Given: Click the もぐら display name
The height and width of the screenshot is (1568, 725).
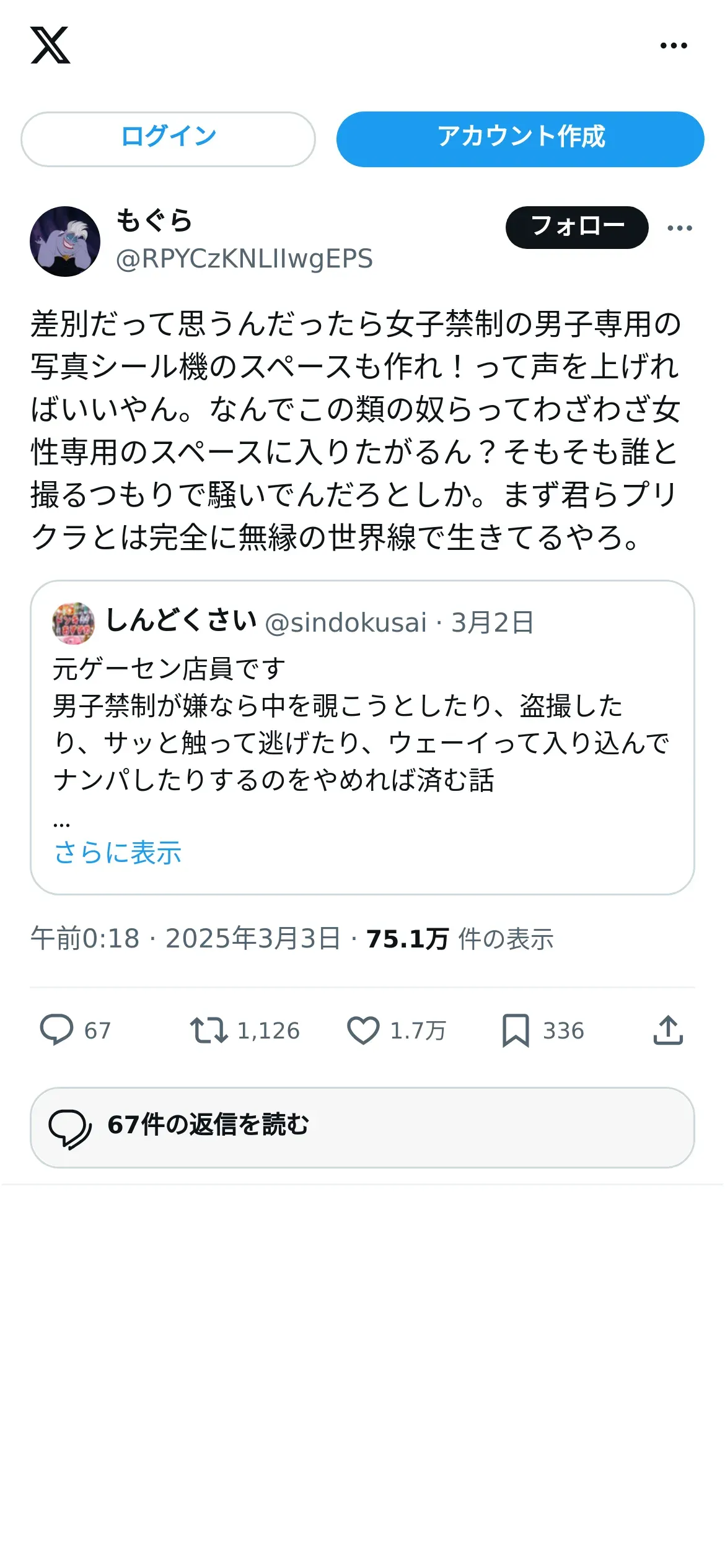Looking at the screenshot, I should 154,221.
